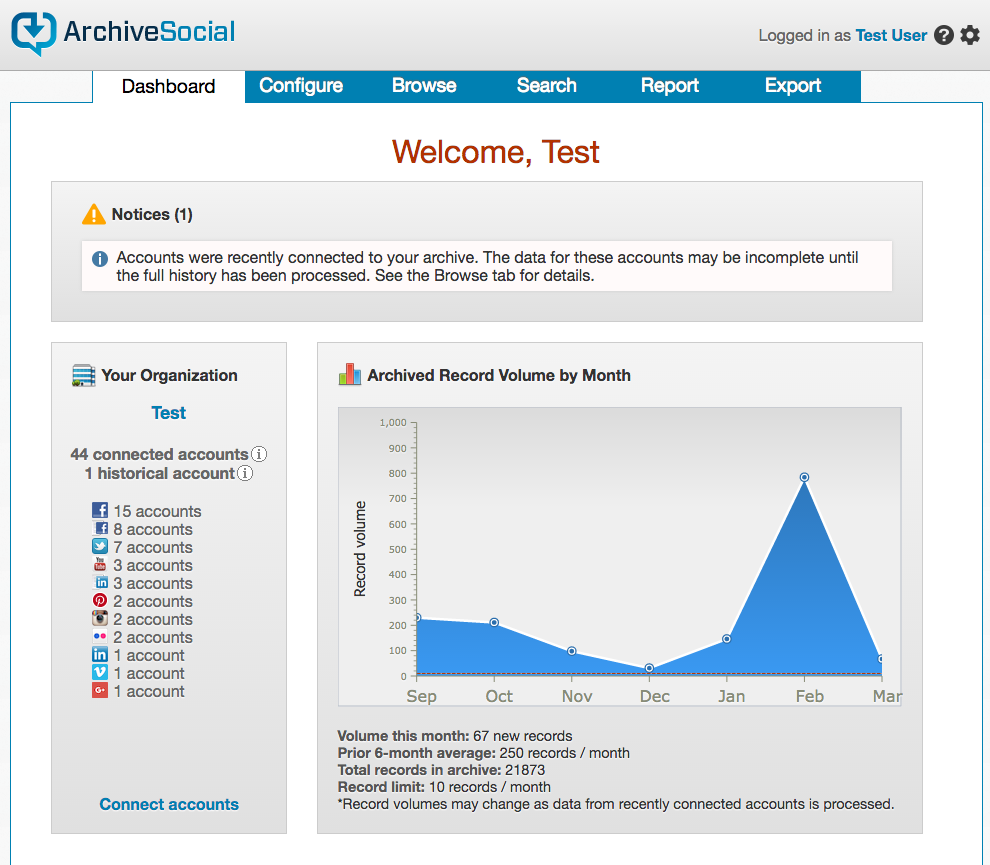Viewport: 990px width, 865px height.
Task: Go to the Search tab
Action: click(547, 86)
